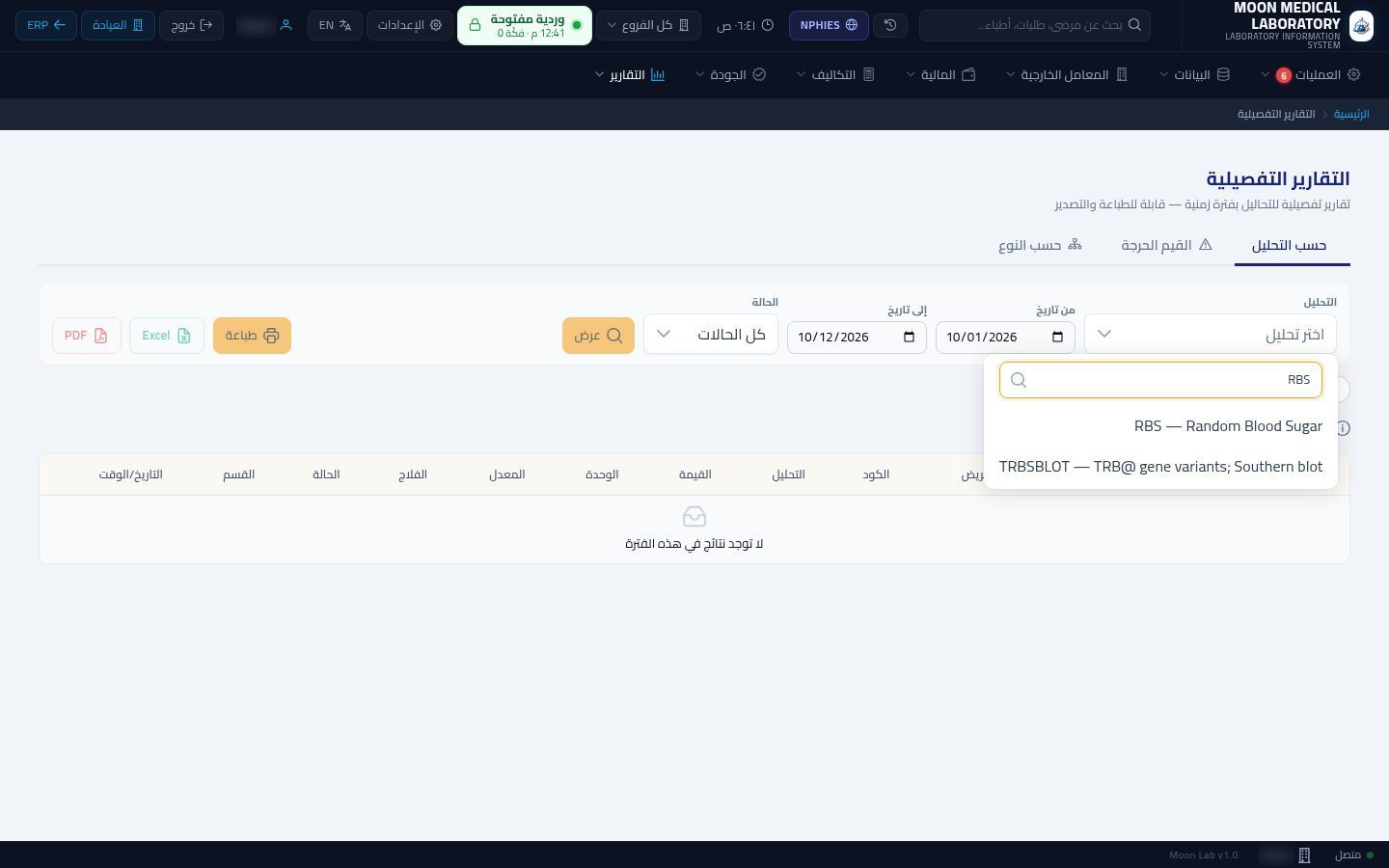This screenshot has width=1389, height=868.
Task: Open the من تاريخ calendar picker icon
Action: (1057, 337)
